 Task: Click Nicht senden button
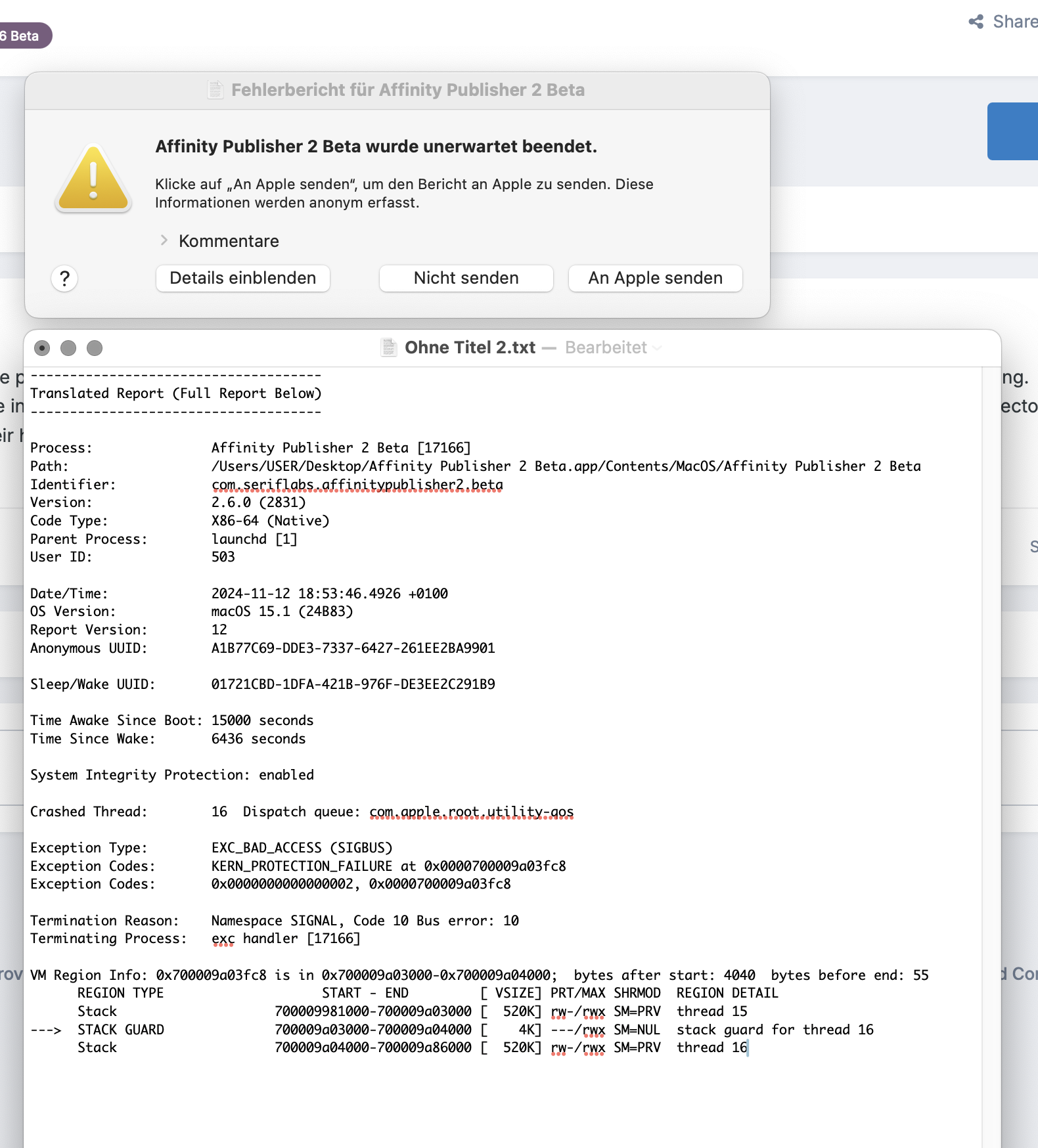click(x=466, y=278)
